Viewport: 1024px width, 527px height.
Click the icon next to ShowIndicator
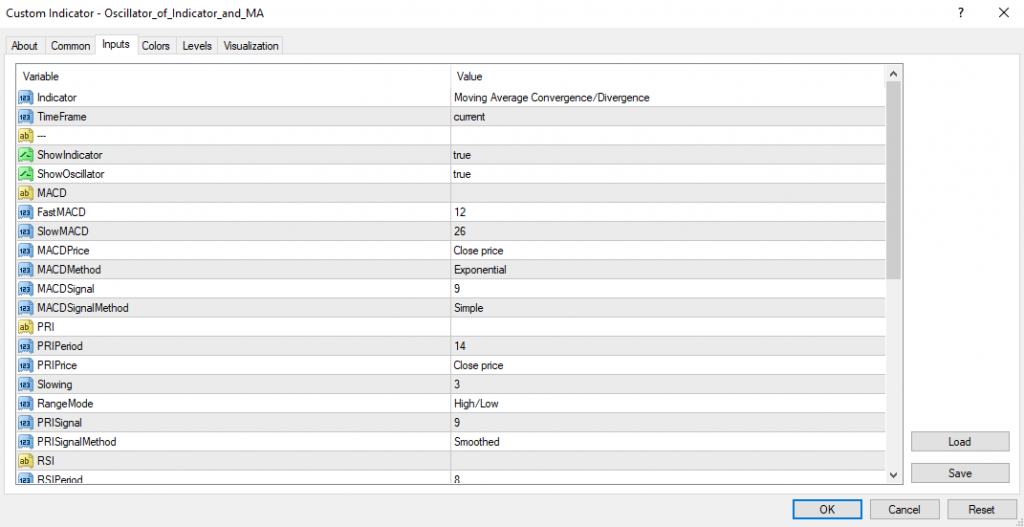(25, 155)
